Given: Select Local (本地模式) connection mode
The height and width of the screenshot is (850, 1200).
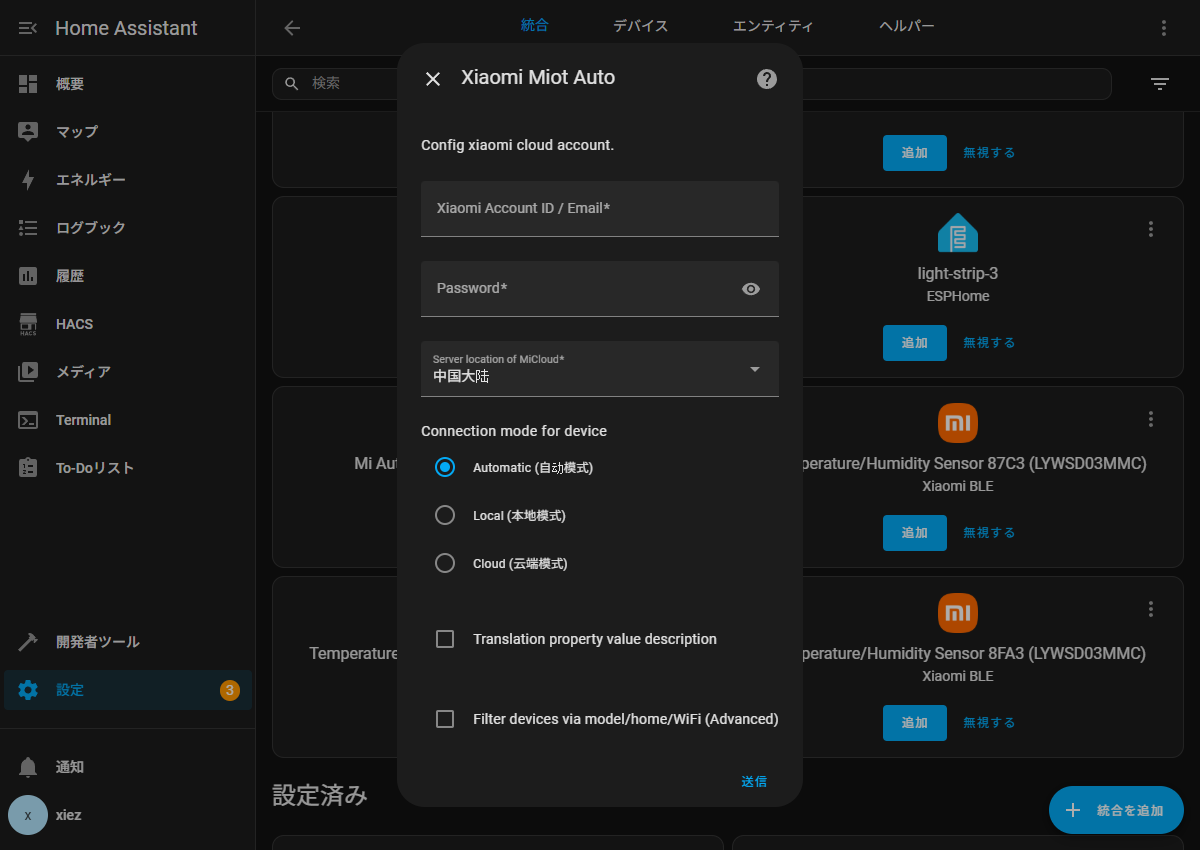Looking at the screenshot, I should coord(445,515).
